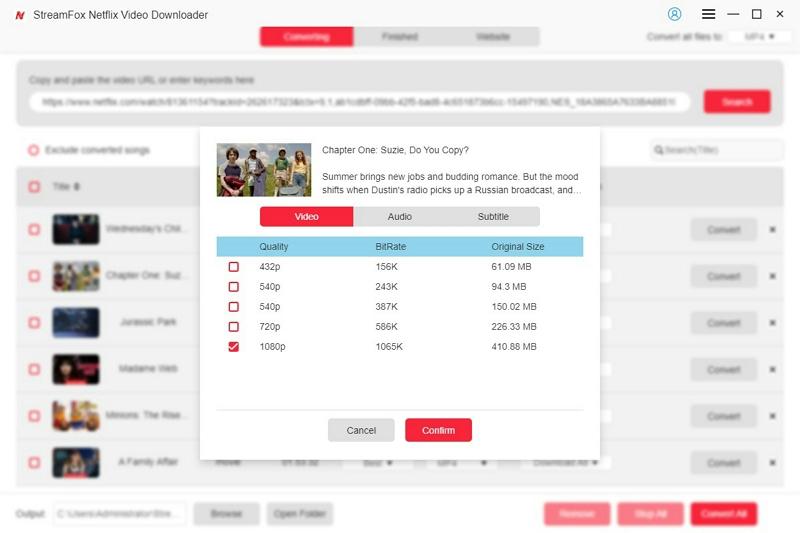Screen dimensions: 800x533
Task: Click the Cancel button
Action: point(361,430)
